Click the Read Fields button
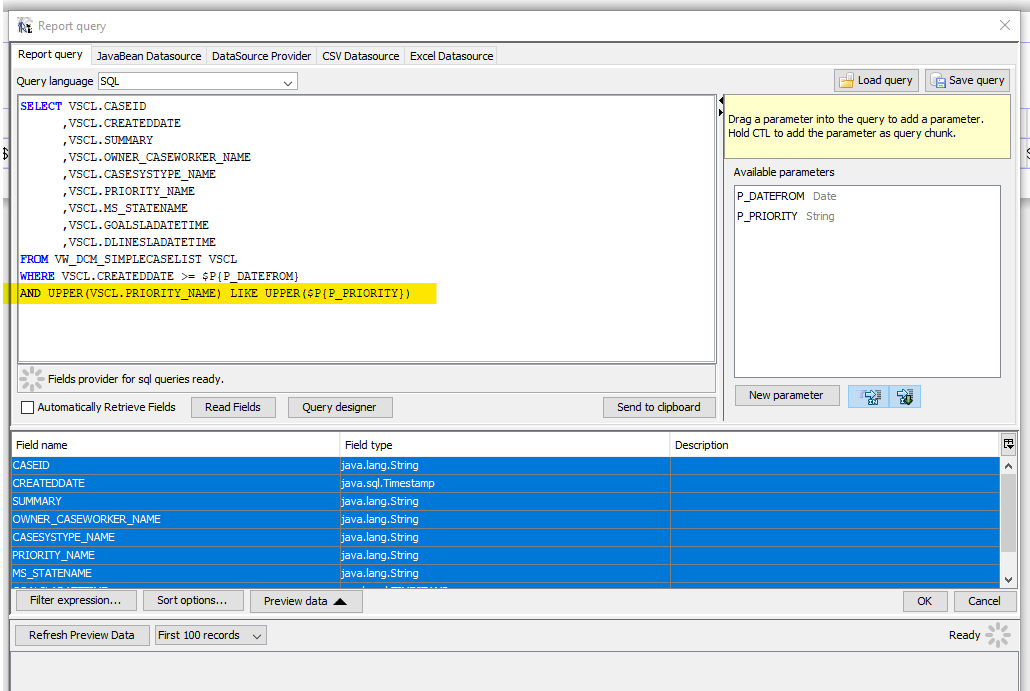 coord(233,407)
